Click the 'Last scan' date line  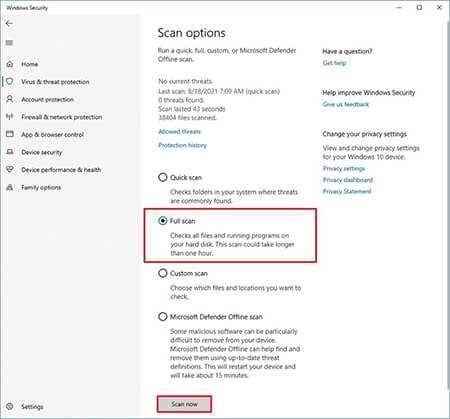(219, 91)
